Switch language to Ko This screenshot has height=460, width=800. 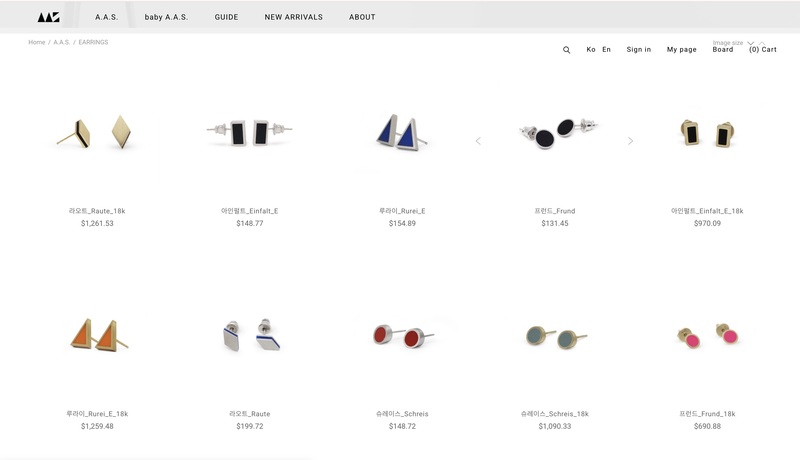coord(591,49)
